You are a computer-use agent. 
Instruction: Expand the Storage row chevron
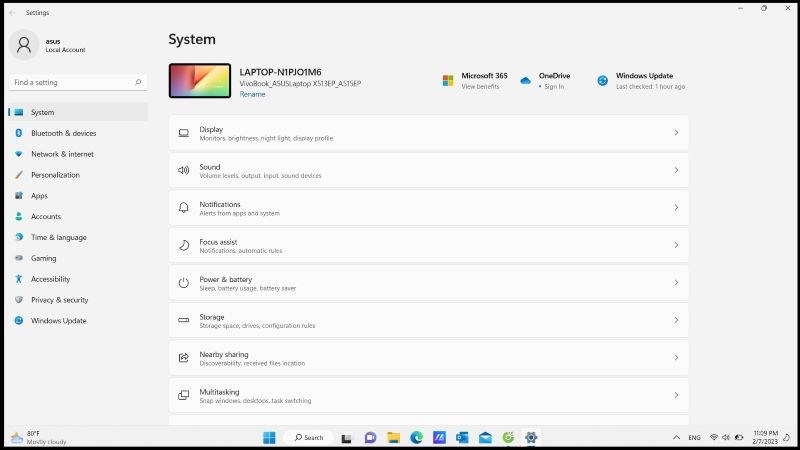[x=676, y=320]
